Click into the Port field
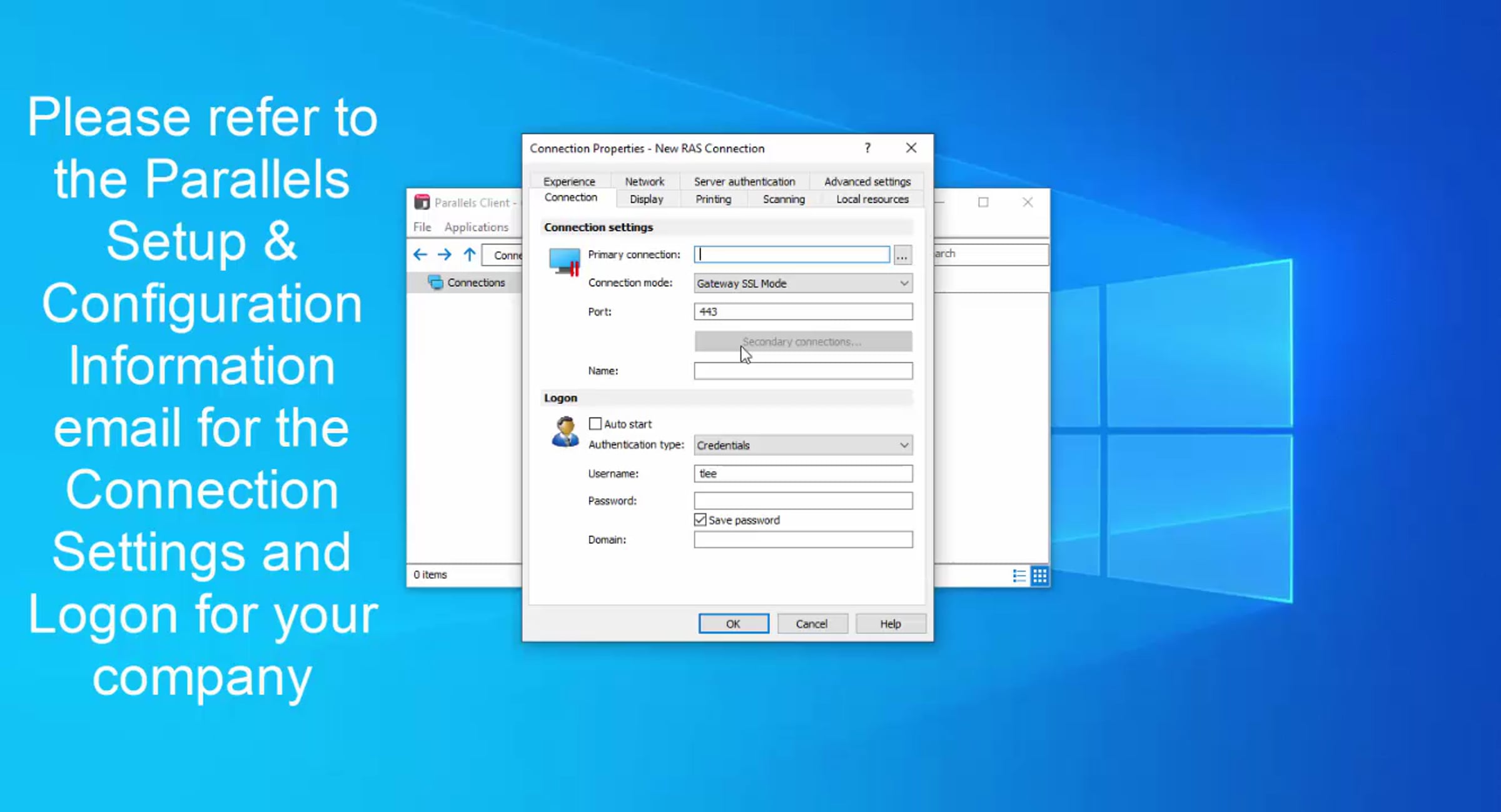The height and width of the screenshot is (812, 1501). click(803, 311)
